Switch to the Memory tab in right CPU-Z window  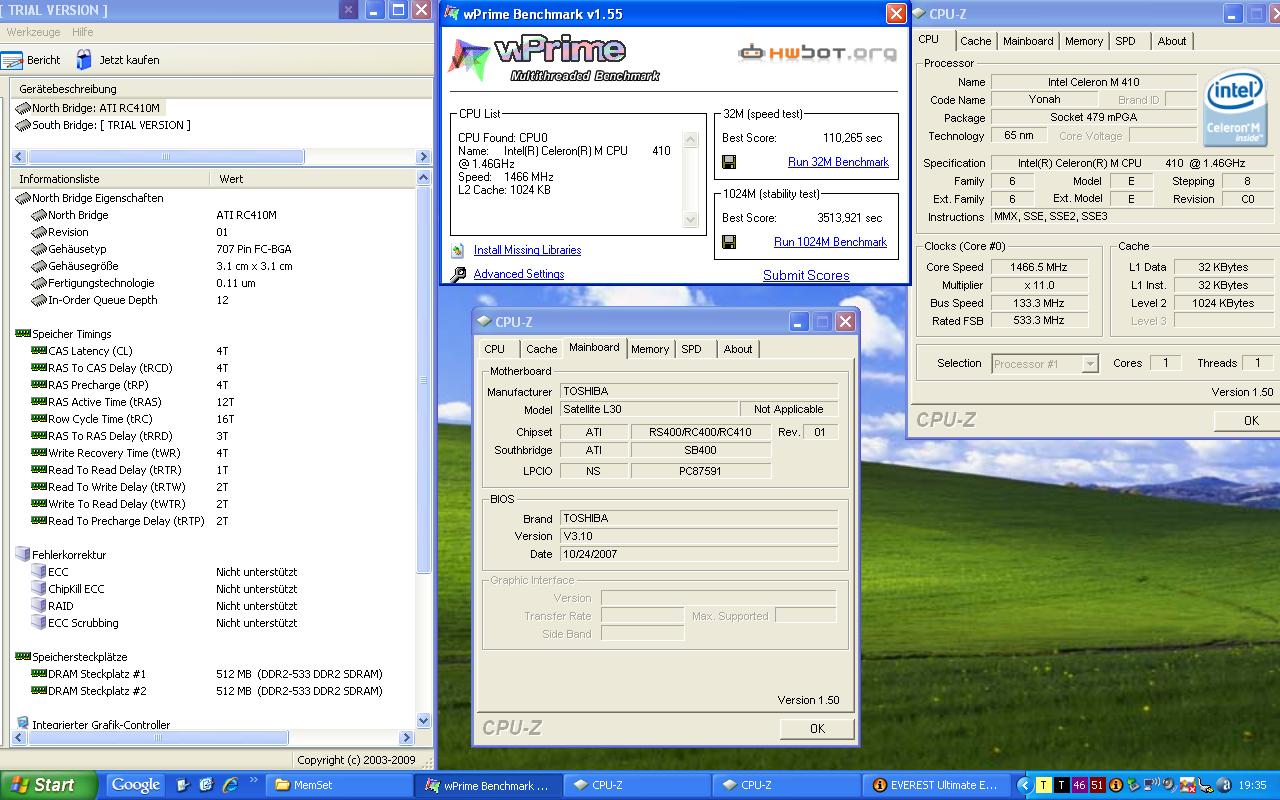[1084, 41]
